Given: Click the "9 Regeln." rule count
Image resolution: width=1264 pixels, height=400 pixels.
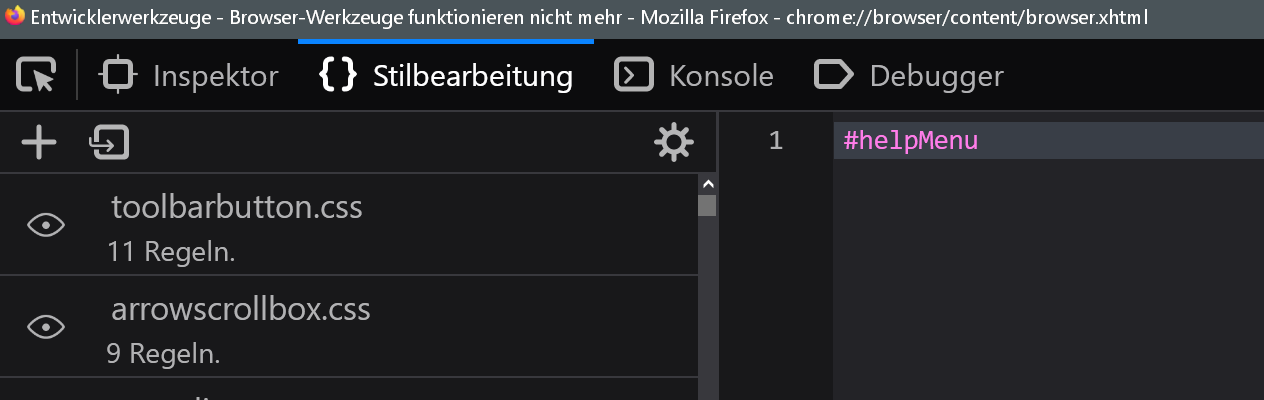Looking at the screenshot, I should click(x=163, y=353).
